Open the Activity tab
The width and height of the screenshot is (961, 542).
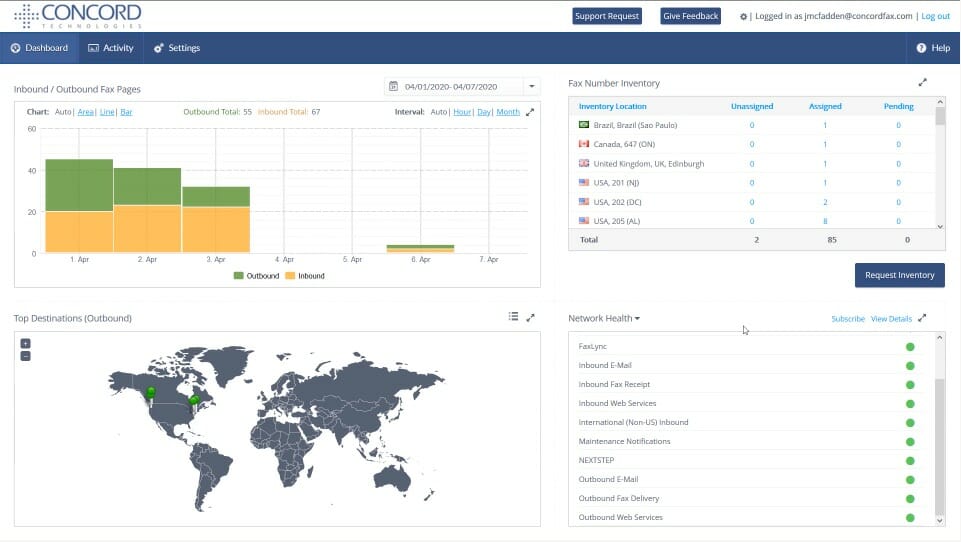(111, 48)
